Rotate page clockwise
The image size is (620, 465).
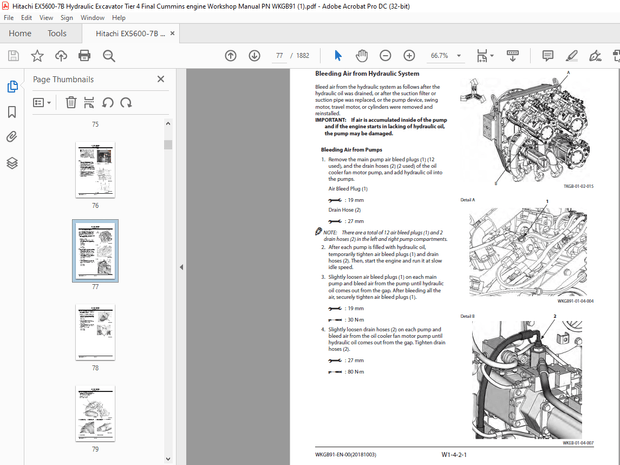[126, 103]
